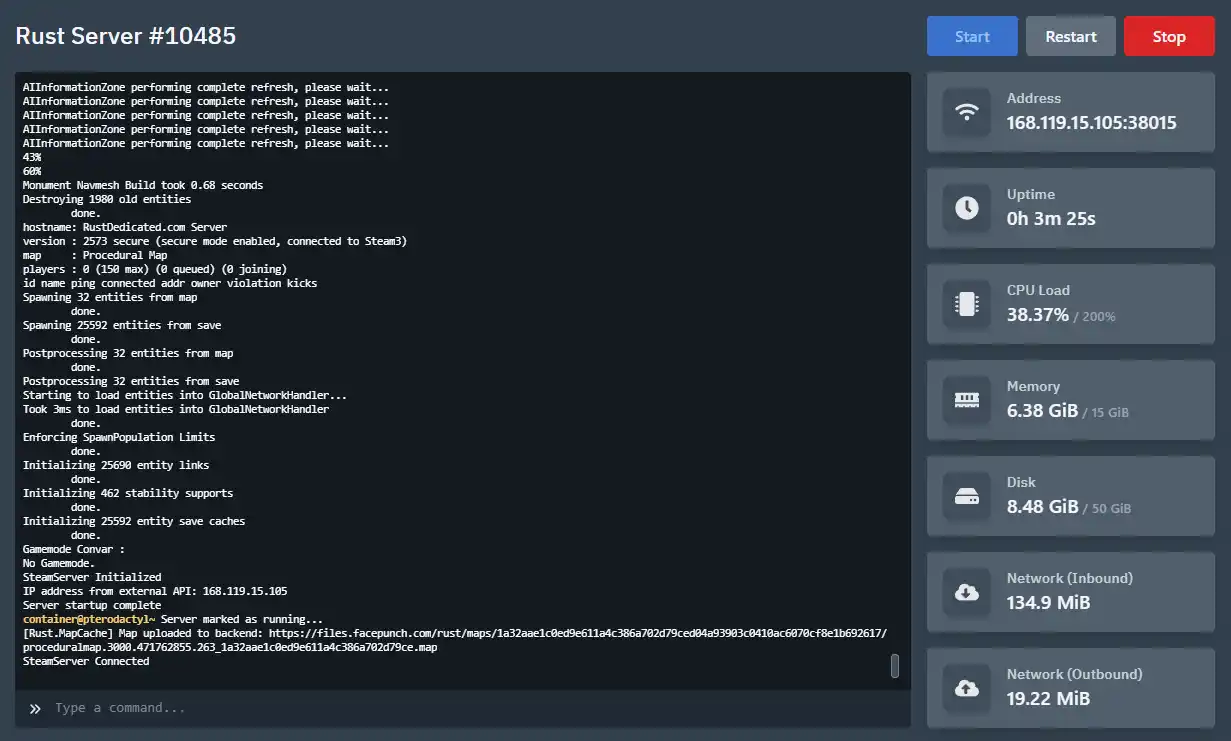
Task: Click the proceduralmap.3000 map filename line
Action: click(x=230, y=647)
